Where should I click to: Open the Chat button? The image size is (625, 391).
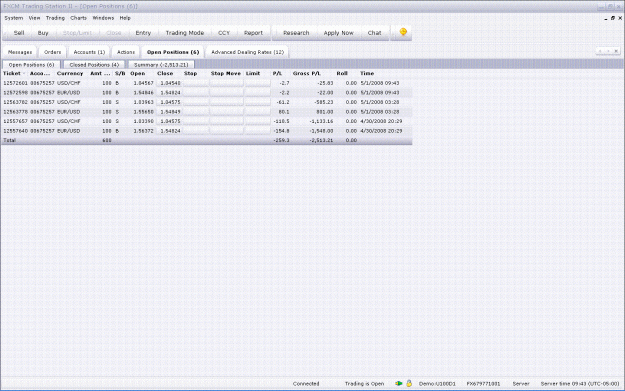[374, 33]
